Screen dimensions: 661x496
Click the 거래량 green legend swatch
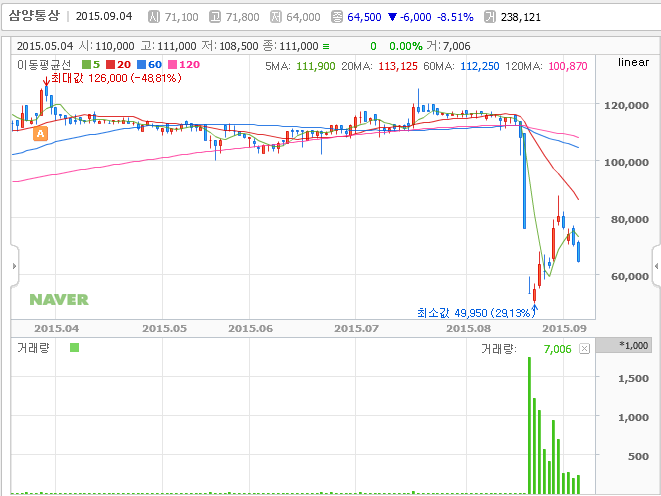click(75, 348)
